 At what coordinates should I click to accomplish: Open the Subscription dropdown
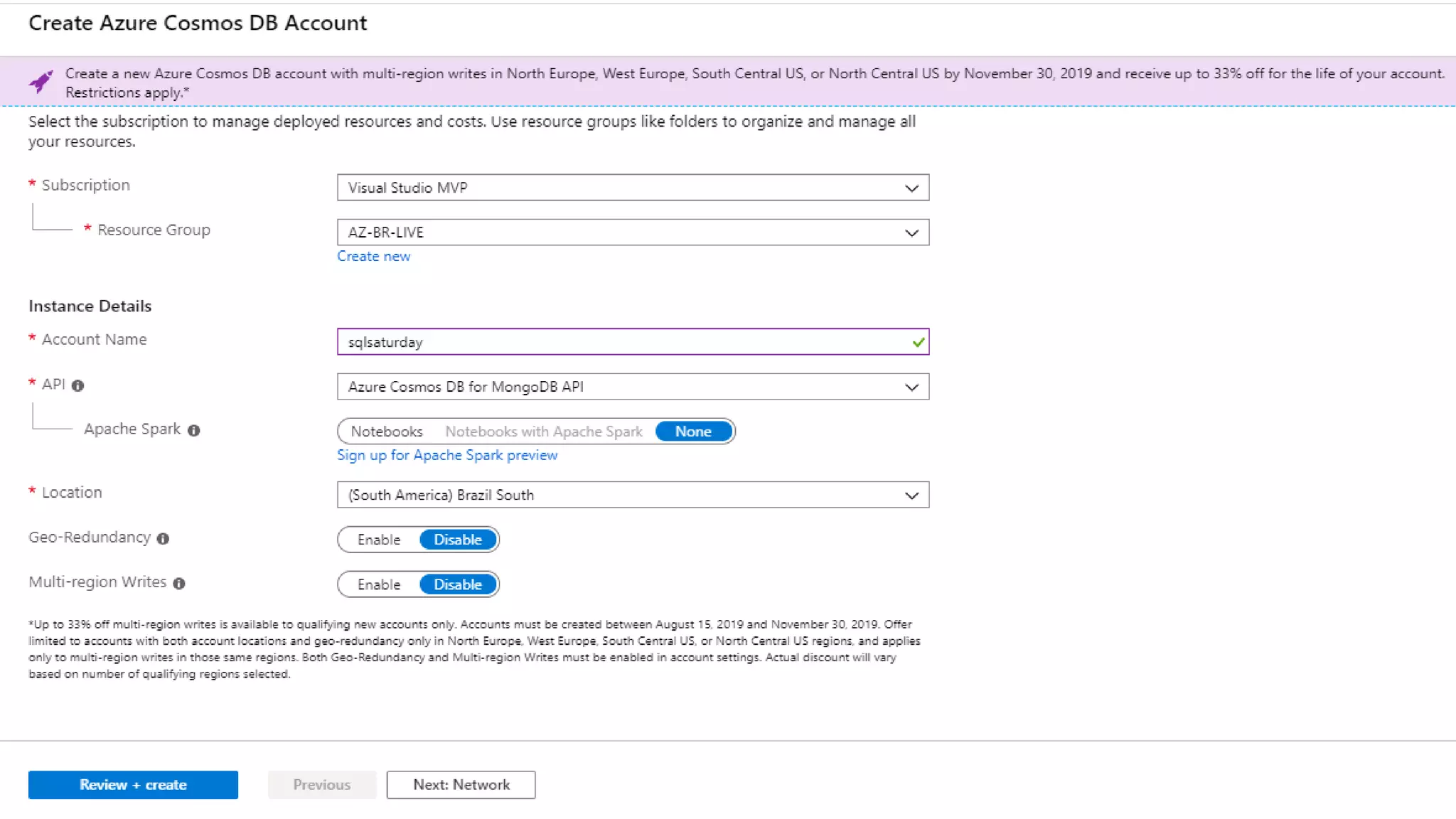pos(633,188)
